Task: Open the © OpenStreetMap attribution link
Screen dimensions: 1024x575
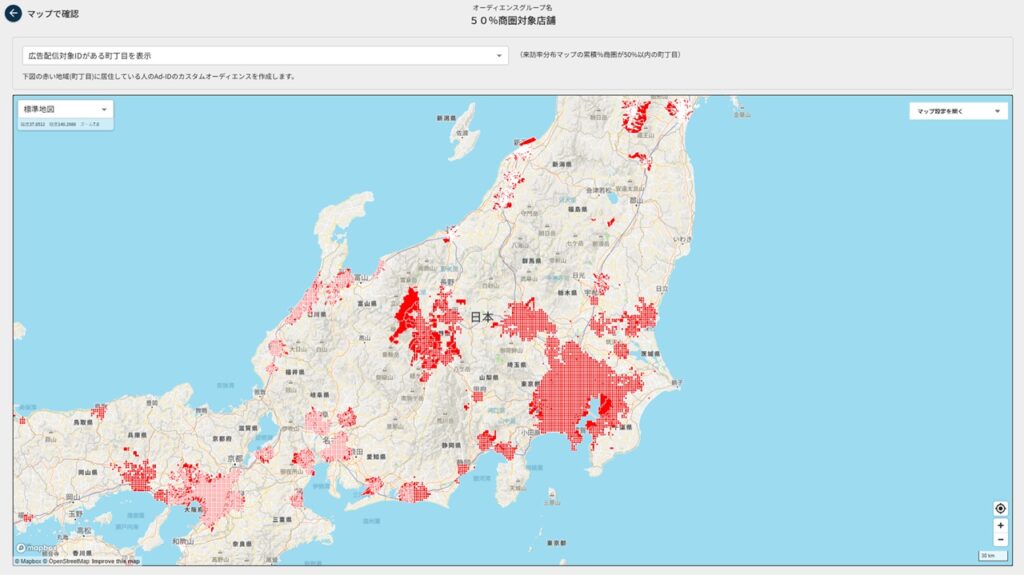Action: [x=65, y=561]
